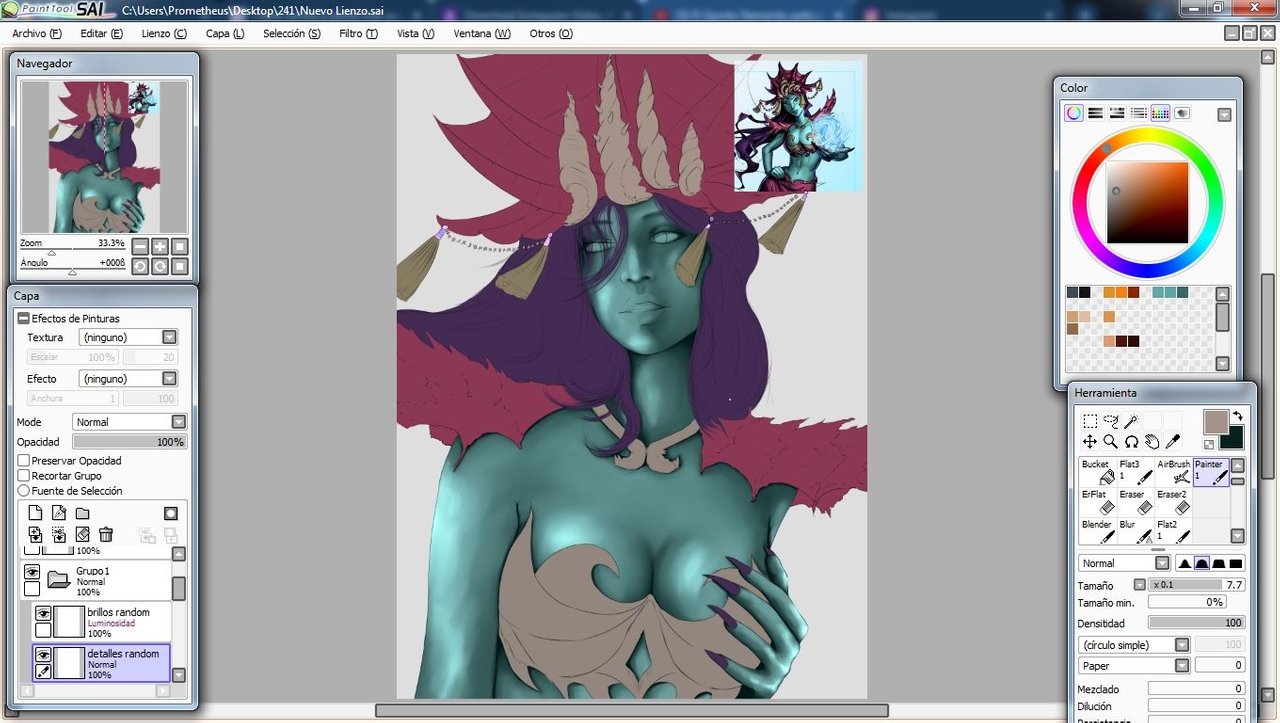This screenshot has width=1280, height=723.
Task: Enable Preservar Opacidad checkbox
Action: pos(24,461)
